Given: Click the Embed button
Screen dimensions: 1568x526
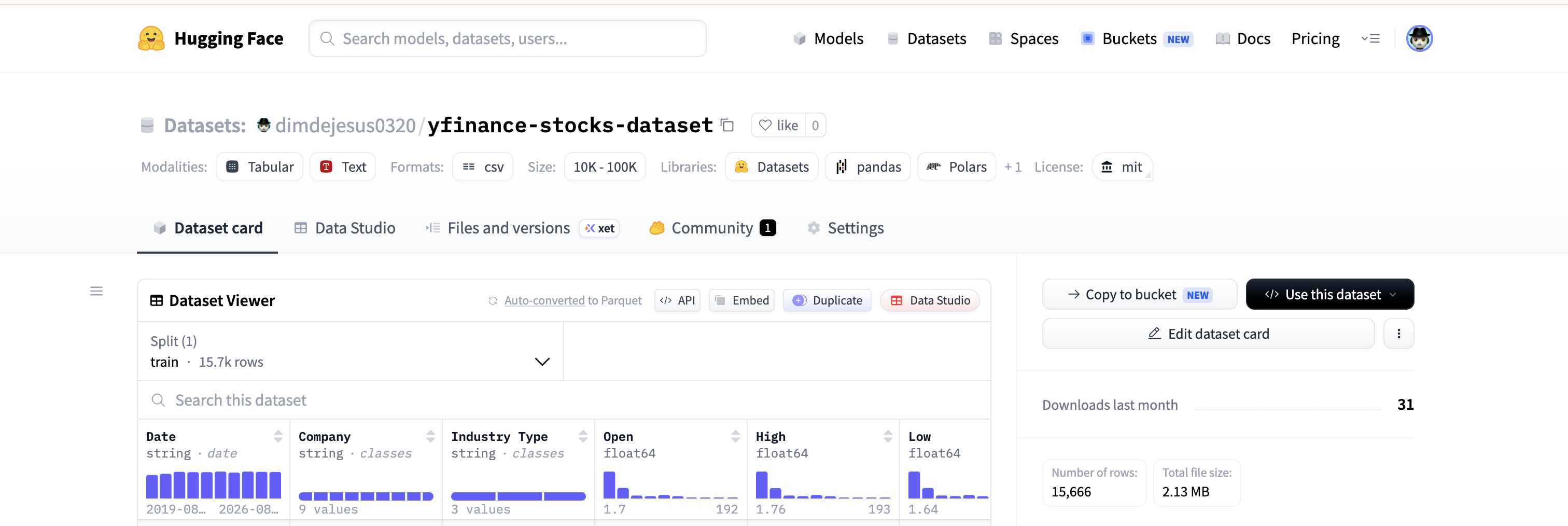Looking at the screenshot, I should pyautogui.click(x=741, y=300).
